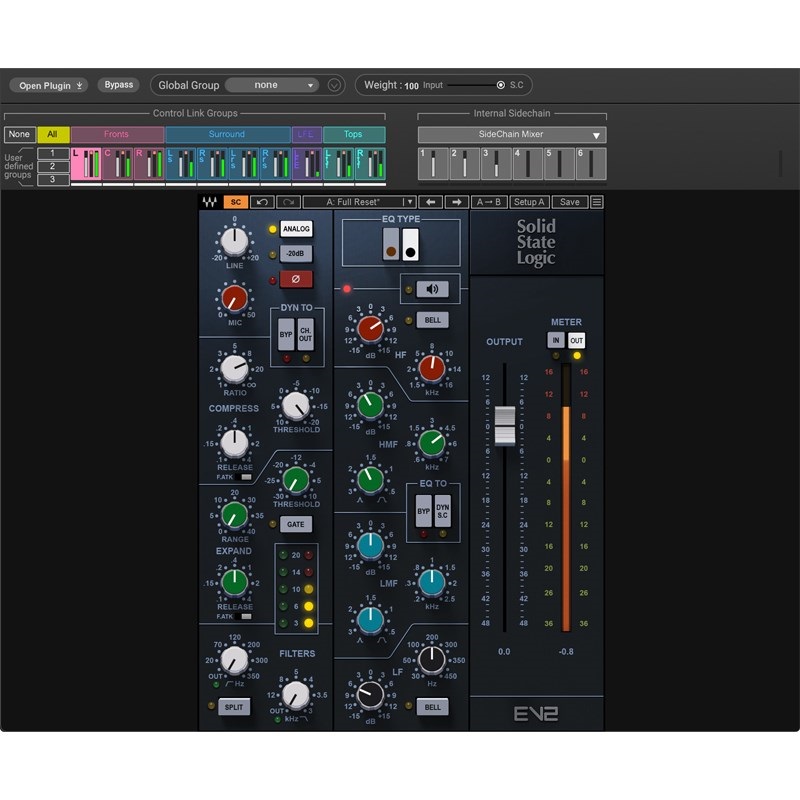Switch the meter to OUT
Image resolution: width=800 pixels, height=800 pixels.
577,340
